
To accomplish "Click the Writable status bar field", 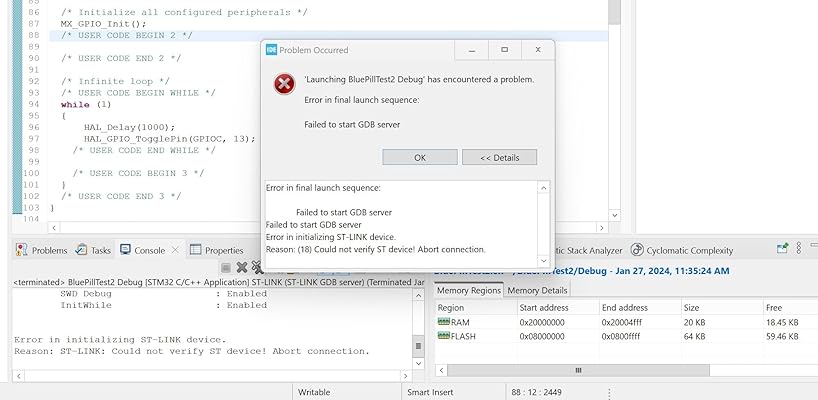I will [x=314, y=392].
